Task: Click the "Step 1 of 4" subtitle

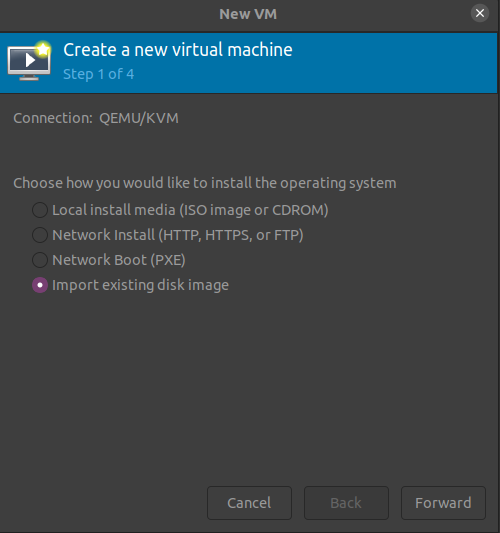Action: click(99, 74)
